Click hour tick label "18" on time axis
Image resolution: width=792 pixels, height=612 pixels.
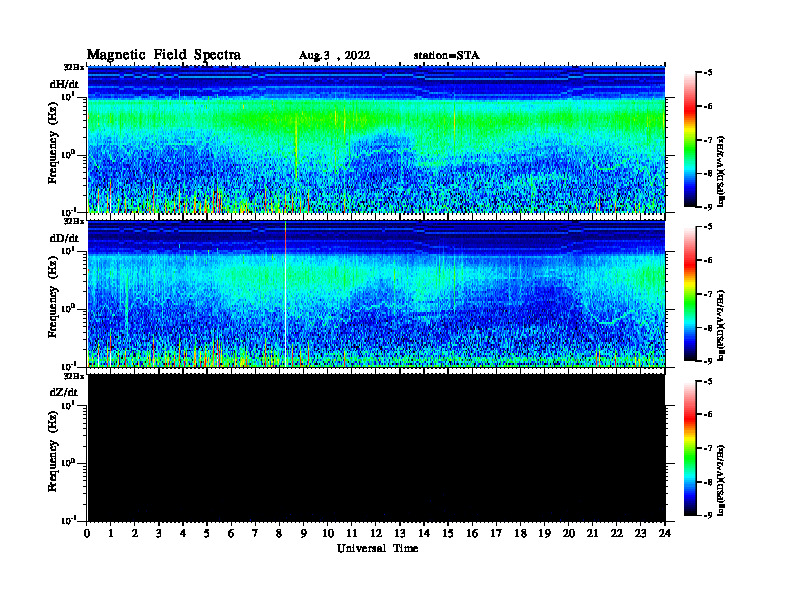520,533
